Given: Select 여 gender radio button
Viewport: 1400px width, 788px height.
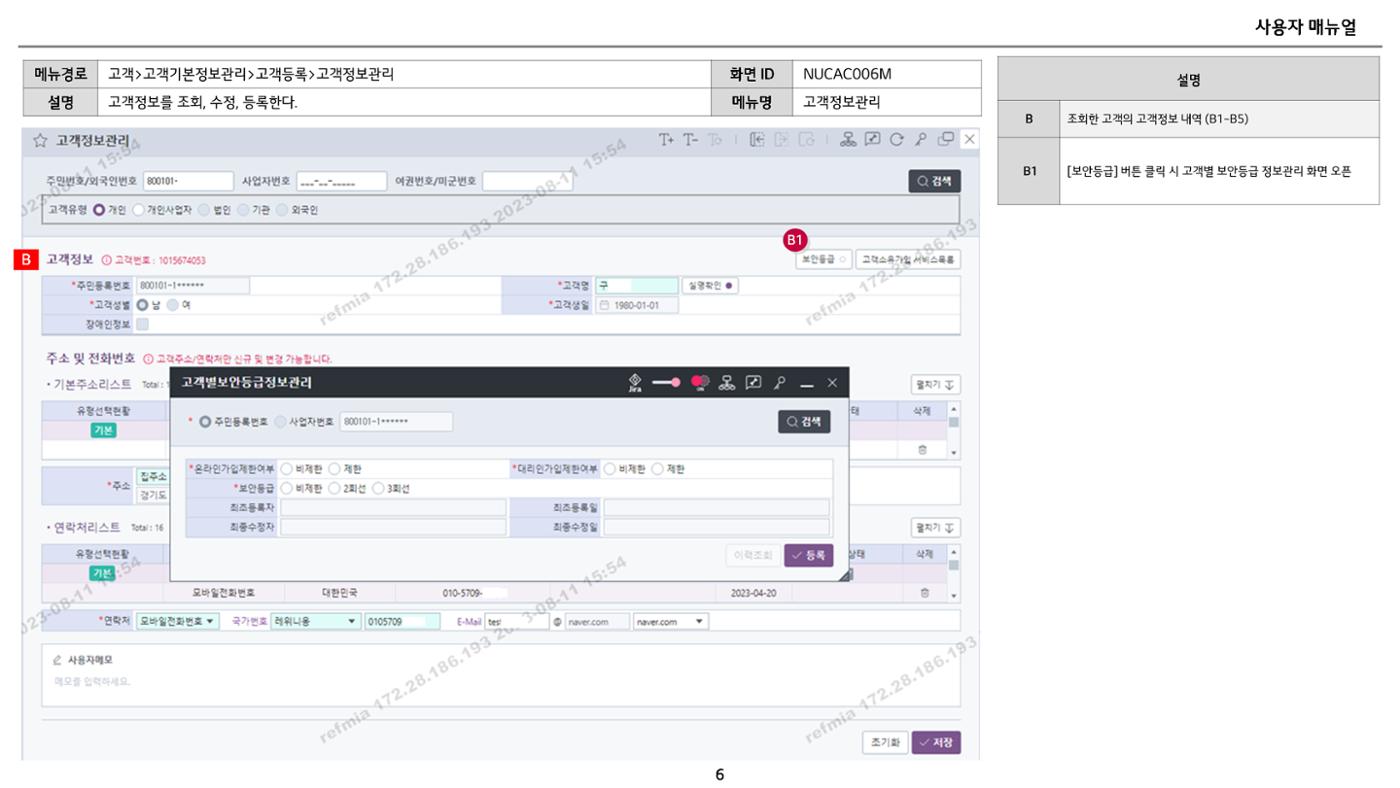Looking at the screenshot, I should coord(172,305).
